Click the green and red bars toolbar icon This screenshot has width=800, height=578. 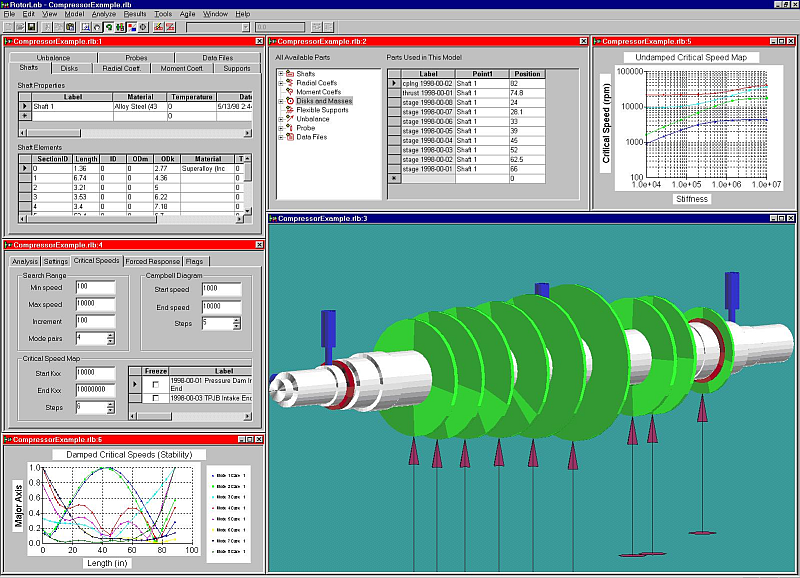click(120, 27)
